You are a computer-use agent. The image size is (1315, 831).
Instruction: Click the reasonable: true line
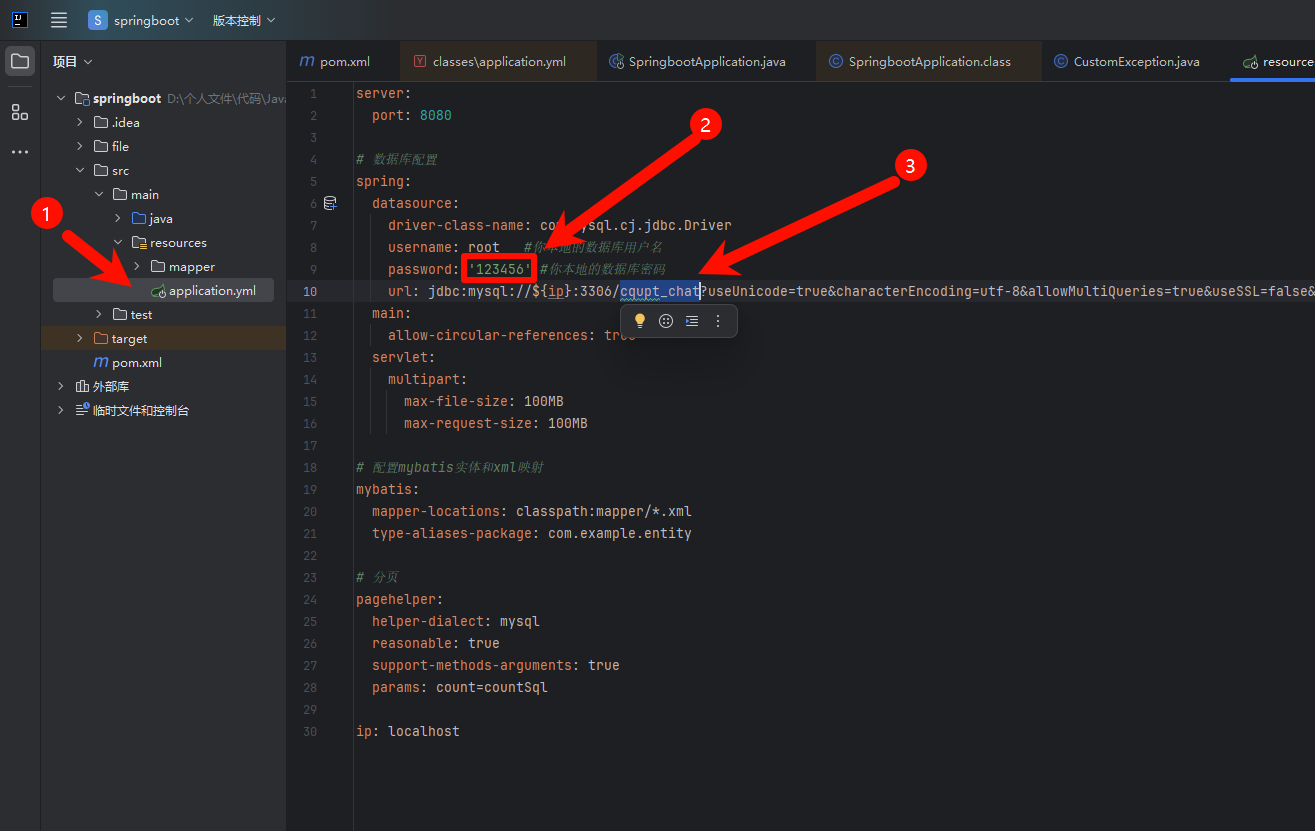(x=436, y=643)
